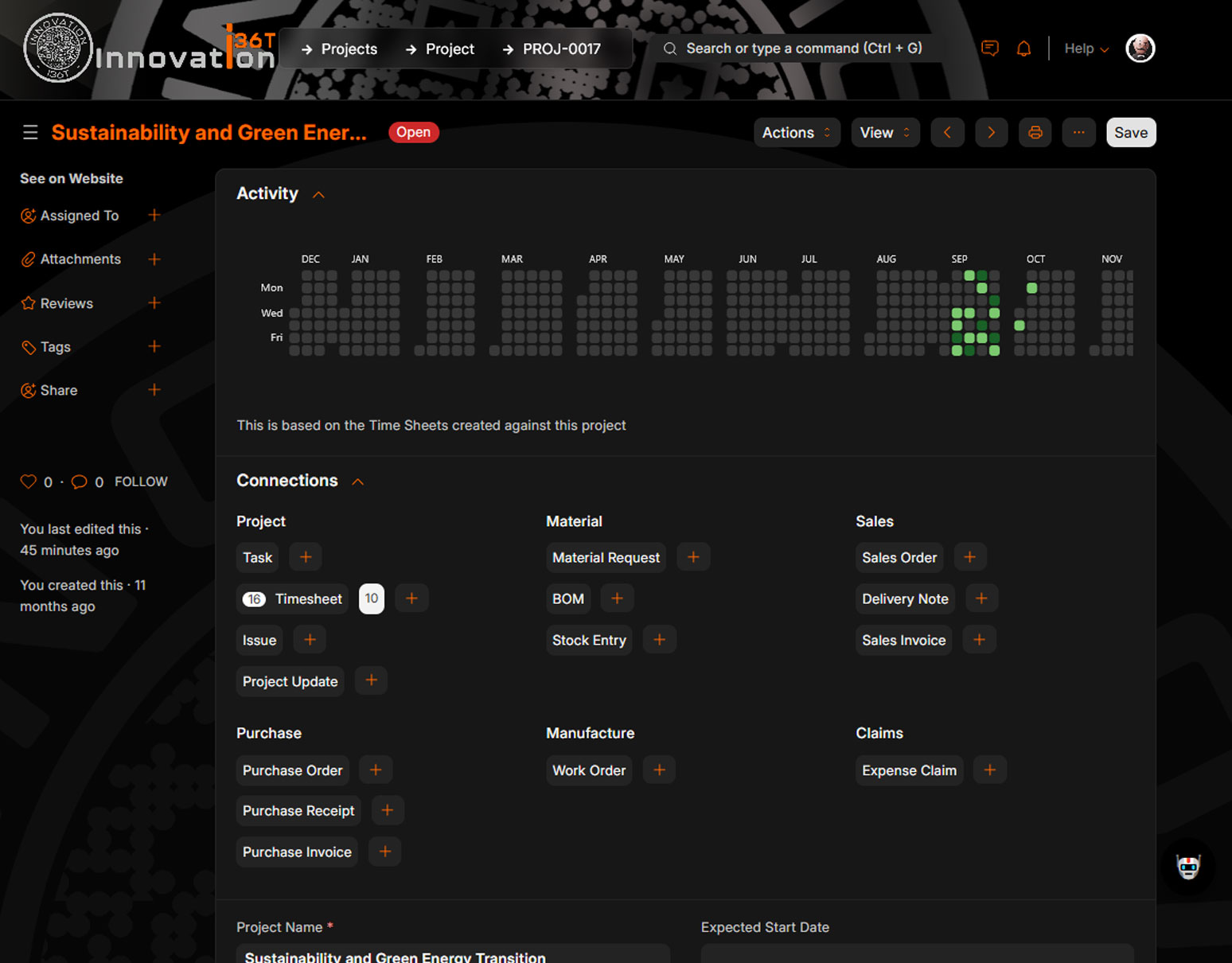Open the chatbot robot icon
The image size is (1232, 963).
[1187, 867]
